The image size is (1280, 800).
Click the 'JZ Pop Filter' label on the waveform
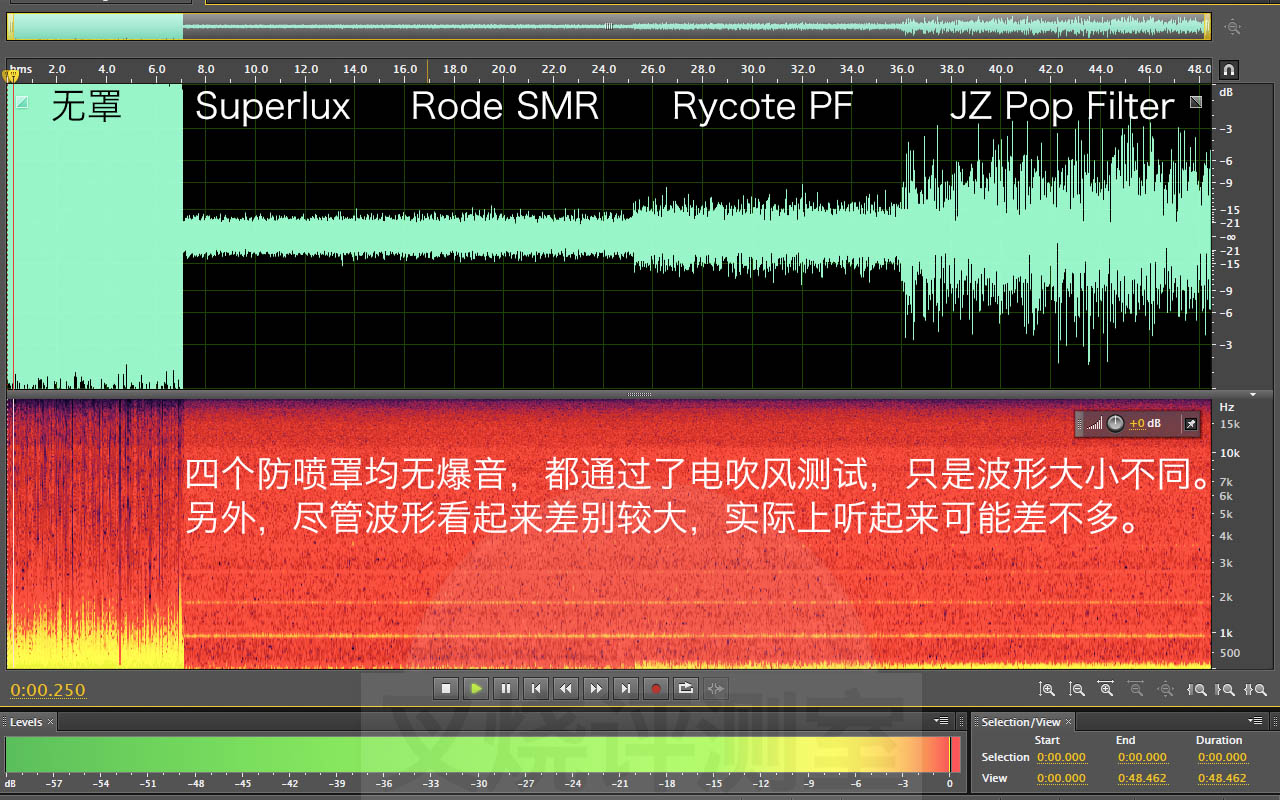pyautogui.click(x=1062, y=106)
